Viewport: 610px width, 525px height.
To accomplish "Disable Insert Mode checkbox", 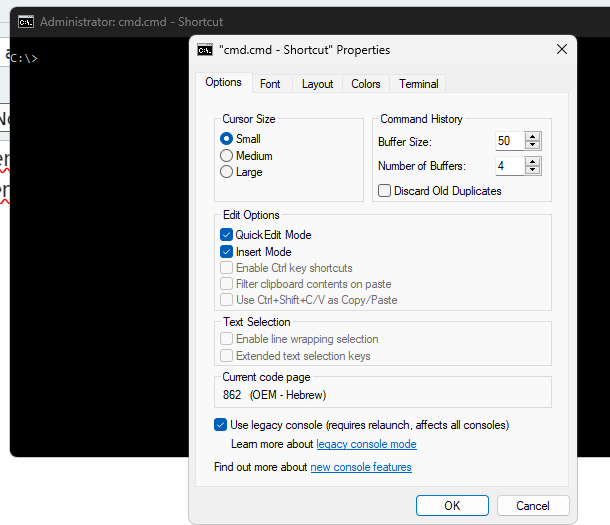I will (227, 252).
